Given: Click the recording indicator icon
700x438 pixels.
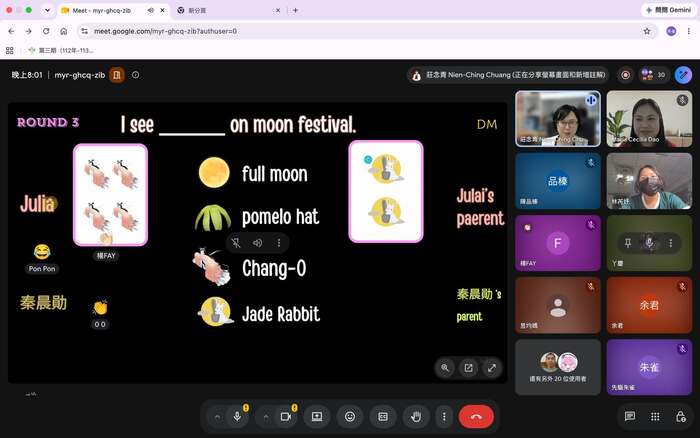Looking at the screenshot, I should coord(625,75).
